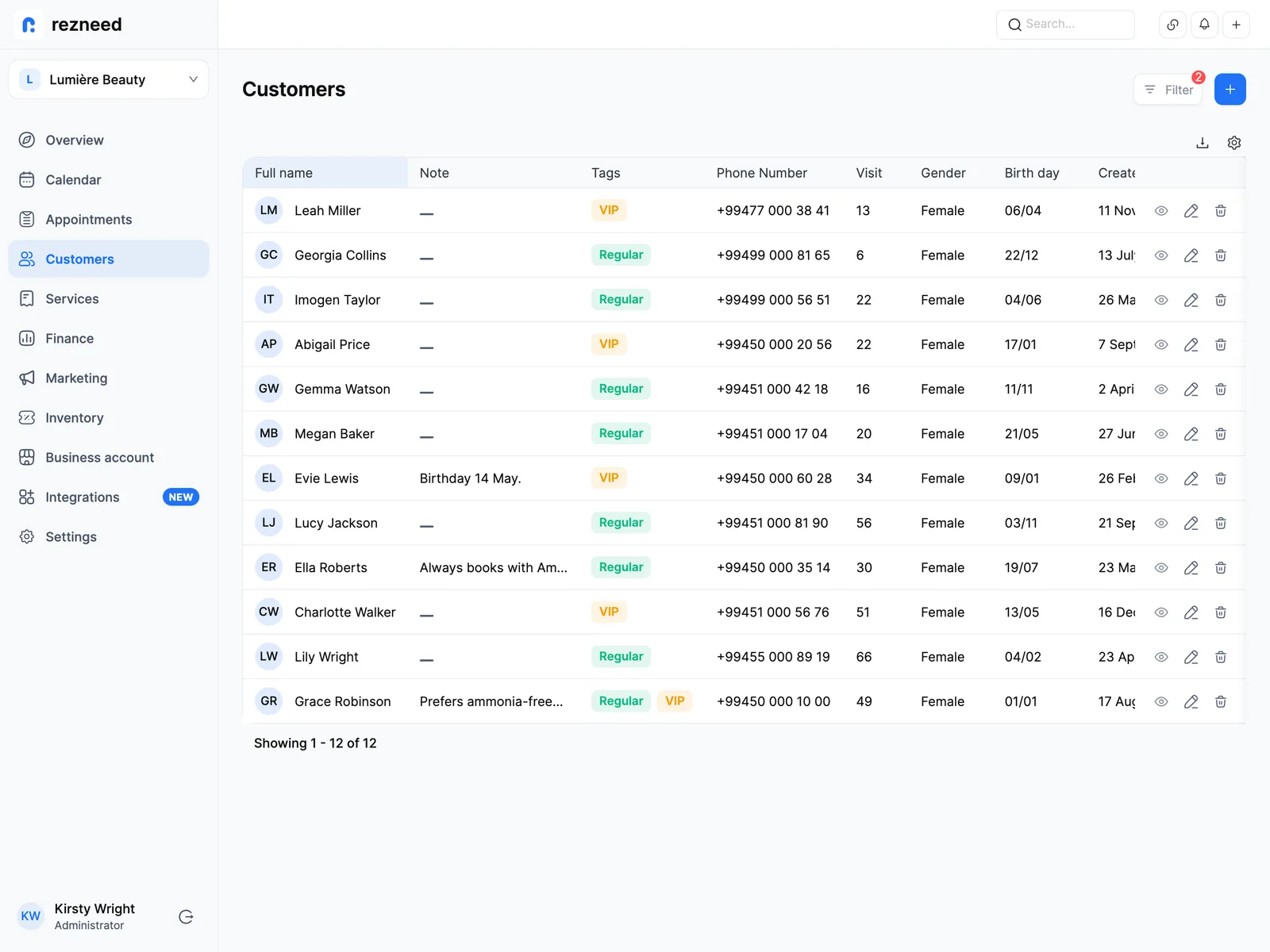Open the Calendar page
Image resolution: width=1270 pixels, height=952 pixels.
coord(109,180)
